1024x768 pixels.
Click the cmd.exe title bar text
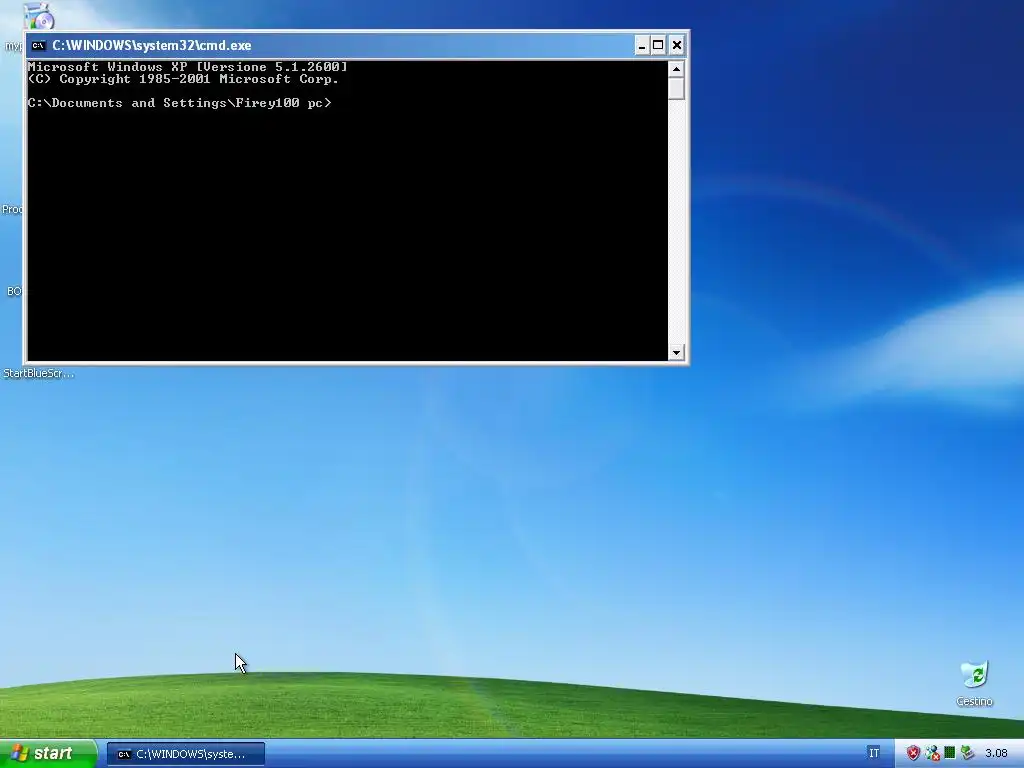tap(152, 45)
